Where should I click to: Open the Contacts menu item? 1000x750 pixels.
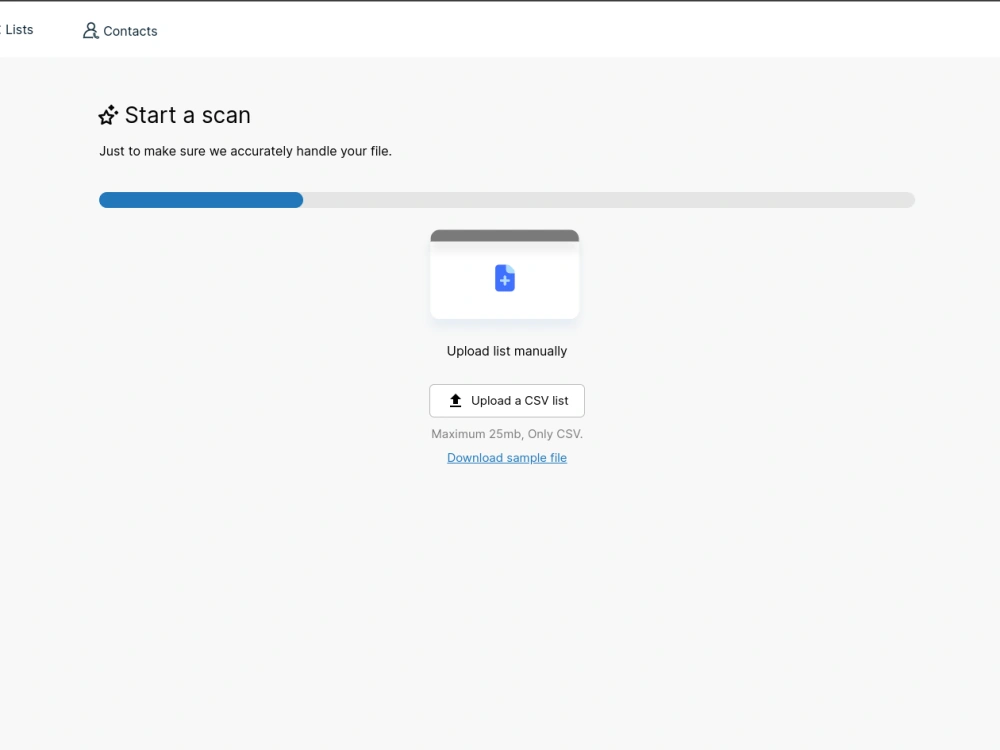click(120, 31)
